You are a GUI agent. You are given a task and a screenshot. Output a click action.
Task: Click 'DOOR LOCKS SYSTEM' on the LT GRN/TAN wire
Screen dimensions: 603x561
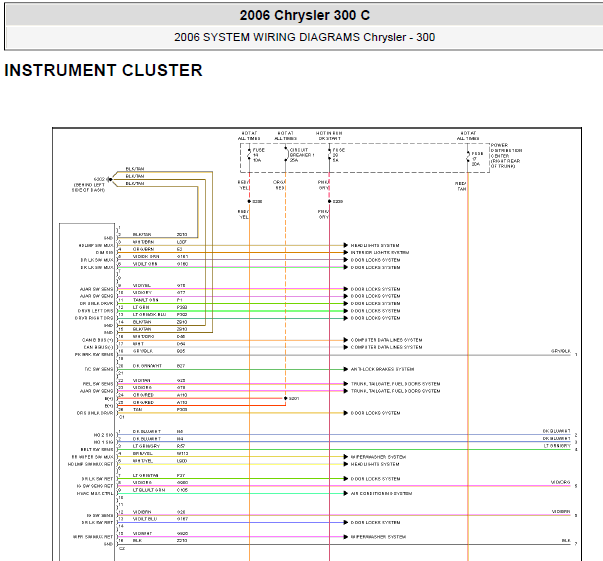pyautogui.click(x=375, y=479)
